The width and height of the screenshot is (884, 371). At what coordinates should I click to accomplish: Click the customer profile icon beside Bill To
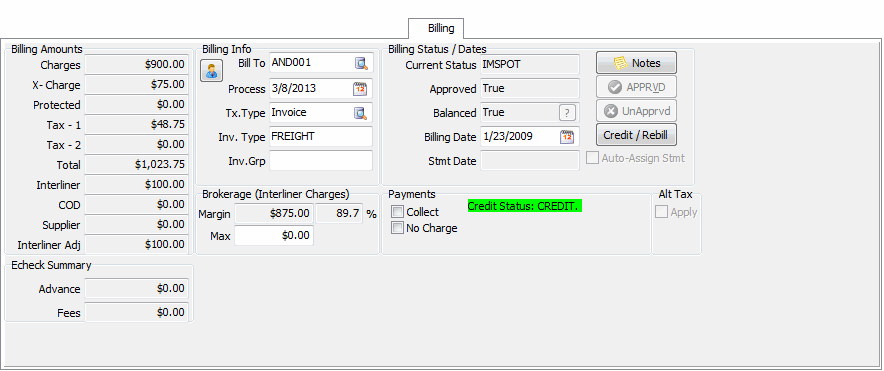[x=211, y=71]
